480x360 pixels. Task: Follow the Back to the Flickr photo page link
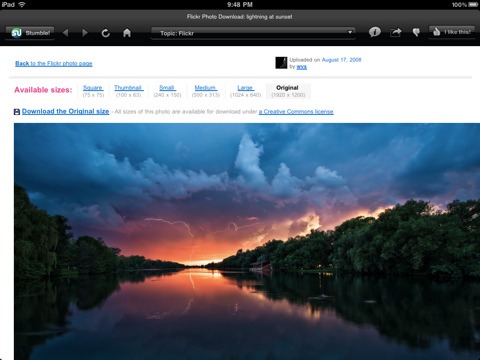point(54,63)
